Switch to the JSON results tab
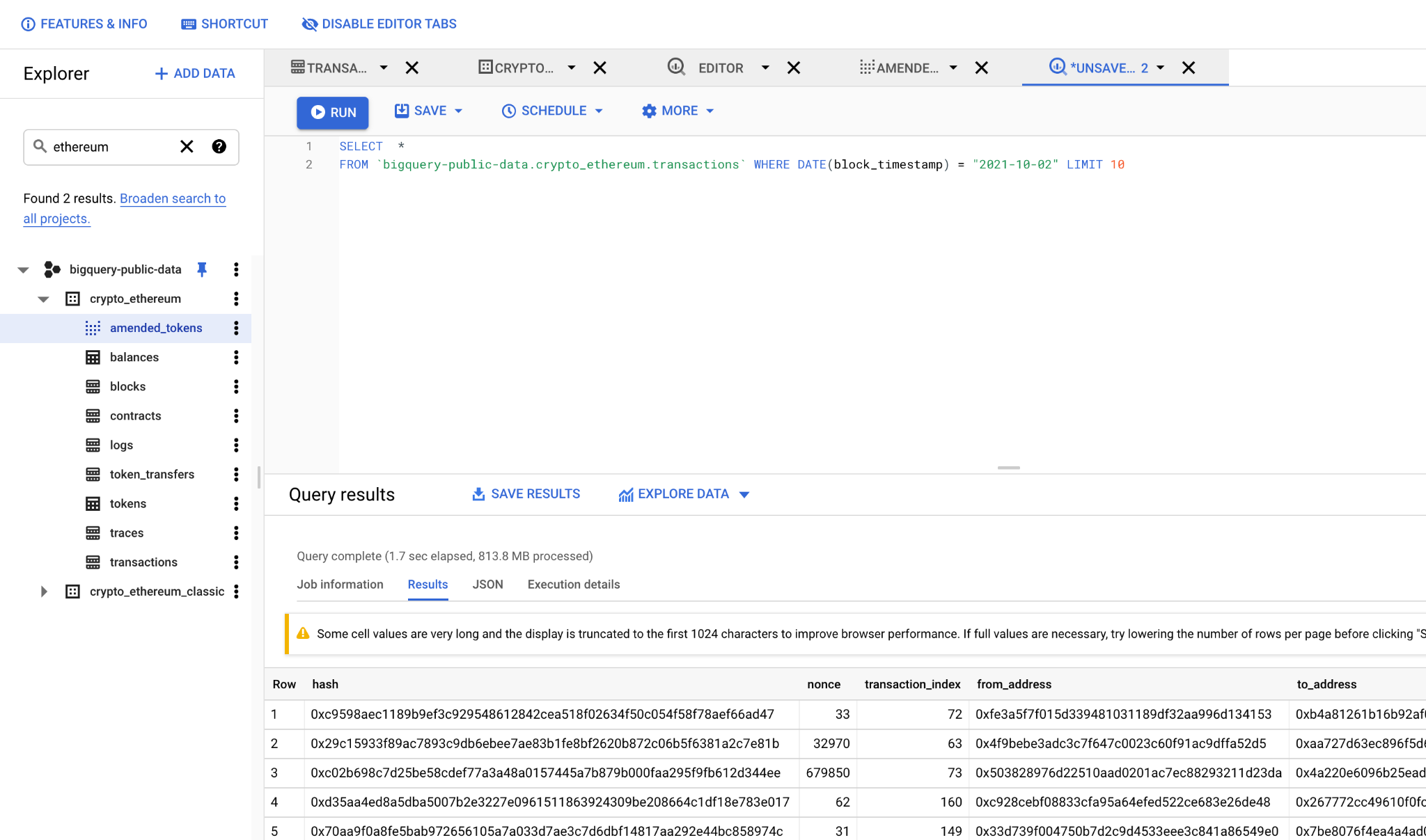Screen dimensions: 1426x840 487,585
